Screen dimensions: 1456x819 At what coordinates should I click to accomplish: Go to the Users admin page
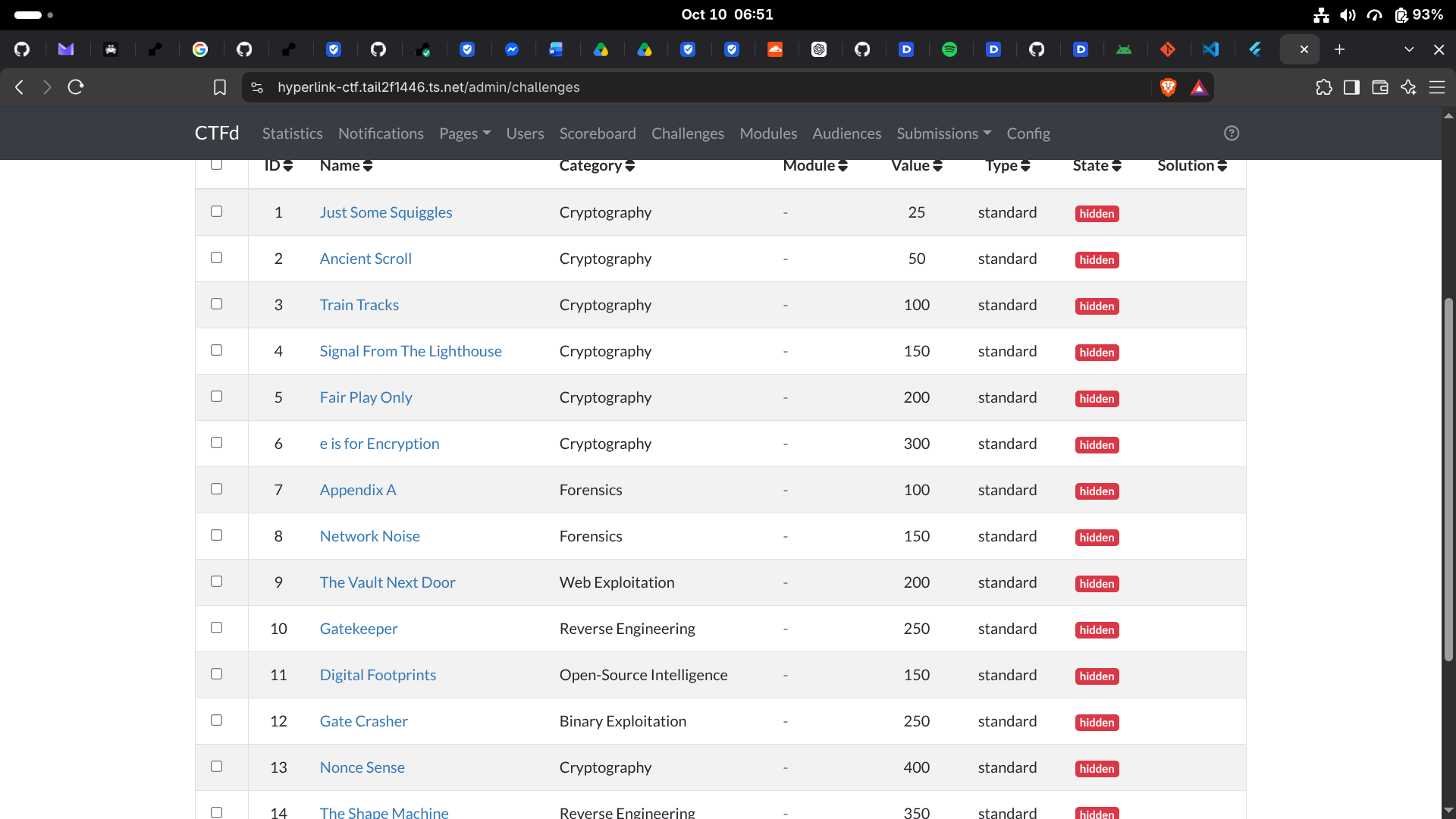pos(525,133)
